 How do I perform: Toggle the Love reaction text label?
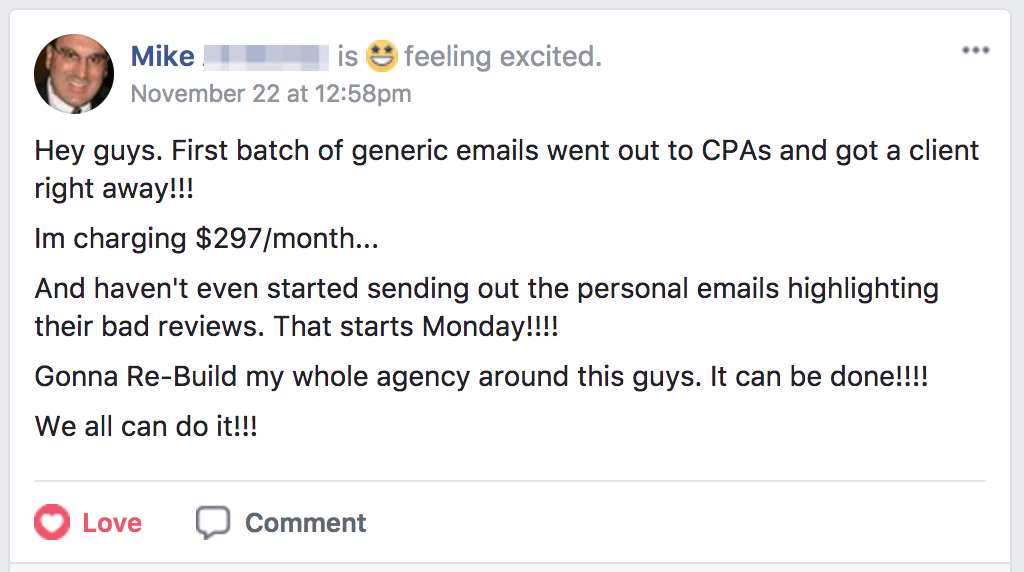112,523
